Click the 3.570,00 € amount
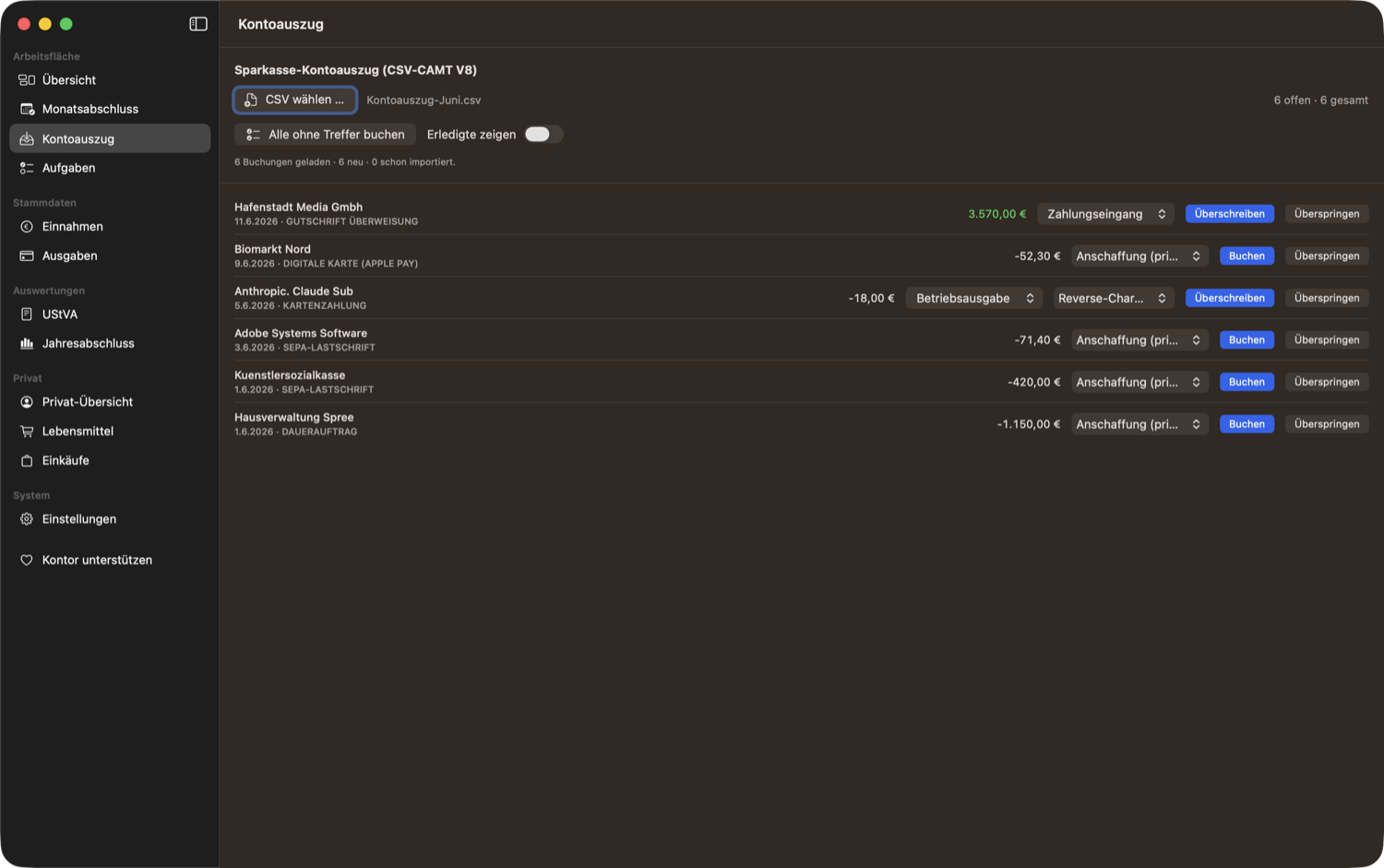 coord(996,214)
